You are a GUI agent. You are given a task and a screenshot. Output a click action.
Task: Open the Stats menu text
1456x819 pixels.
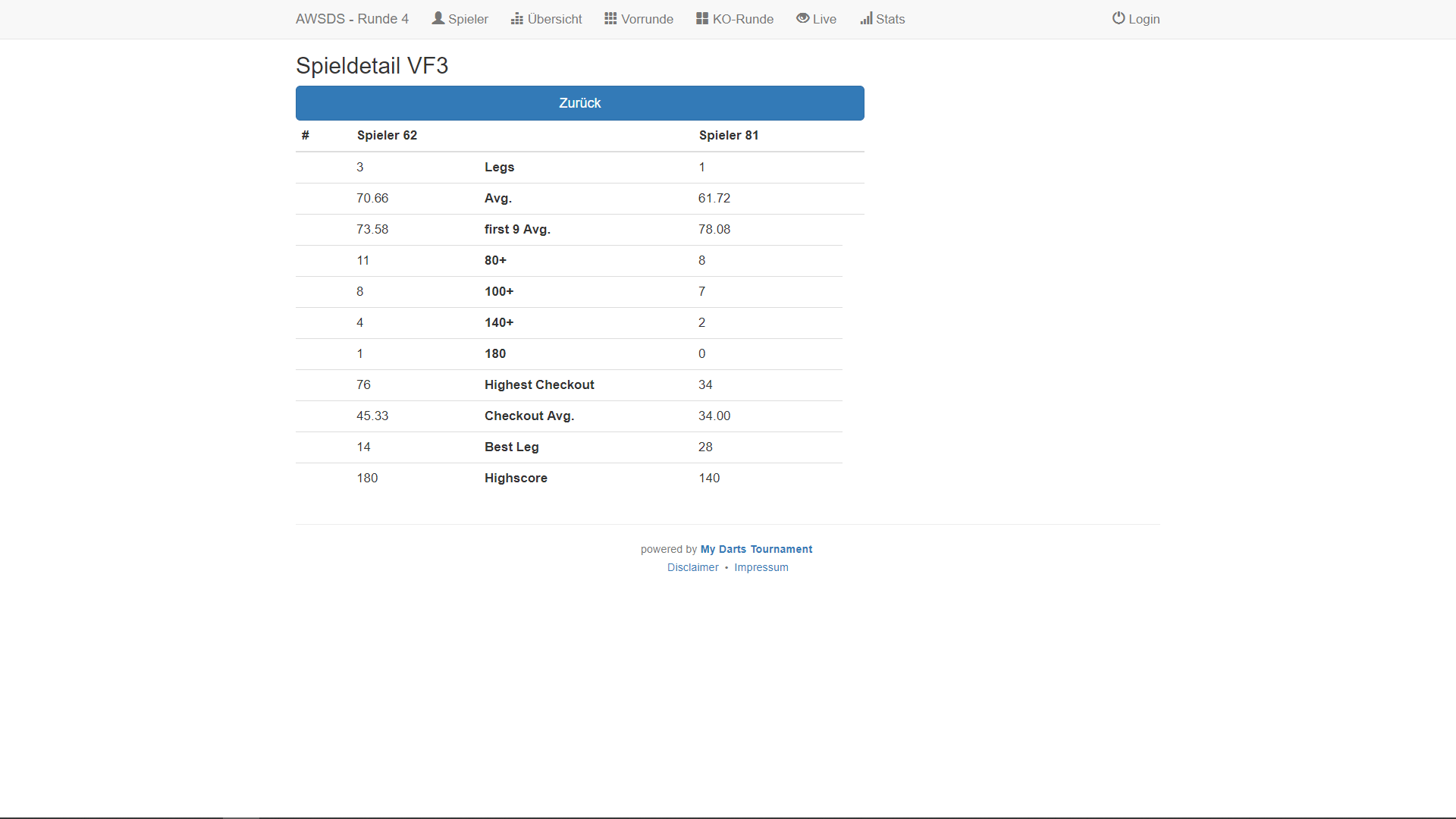[x=890, y=19]
